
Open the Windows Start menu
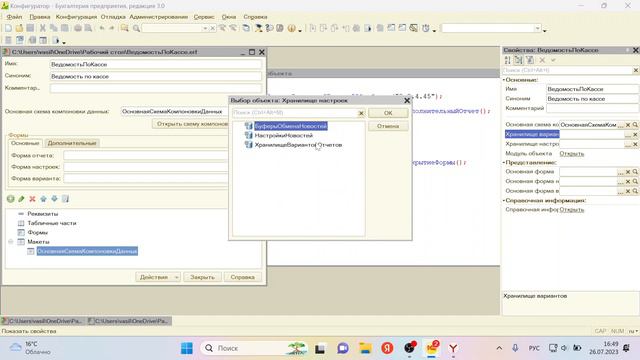pos(187,348)
